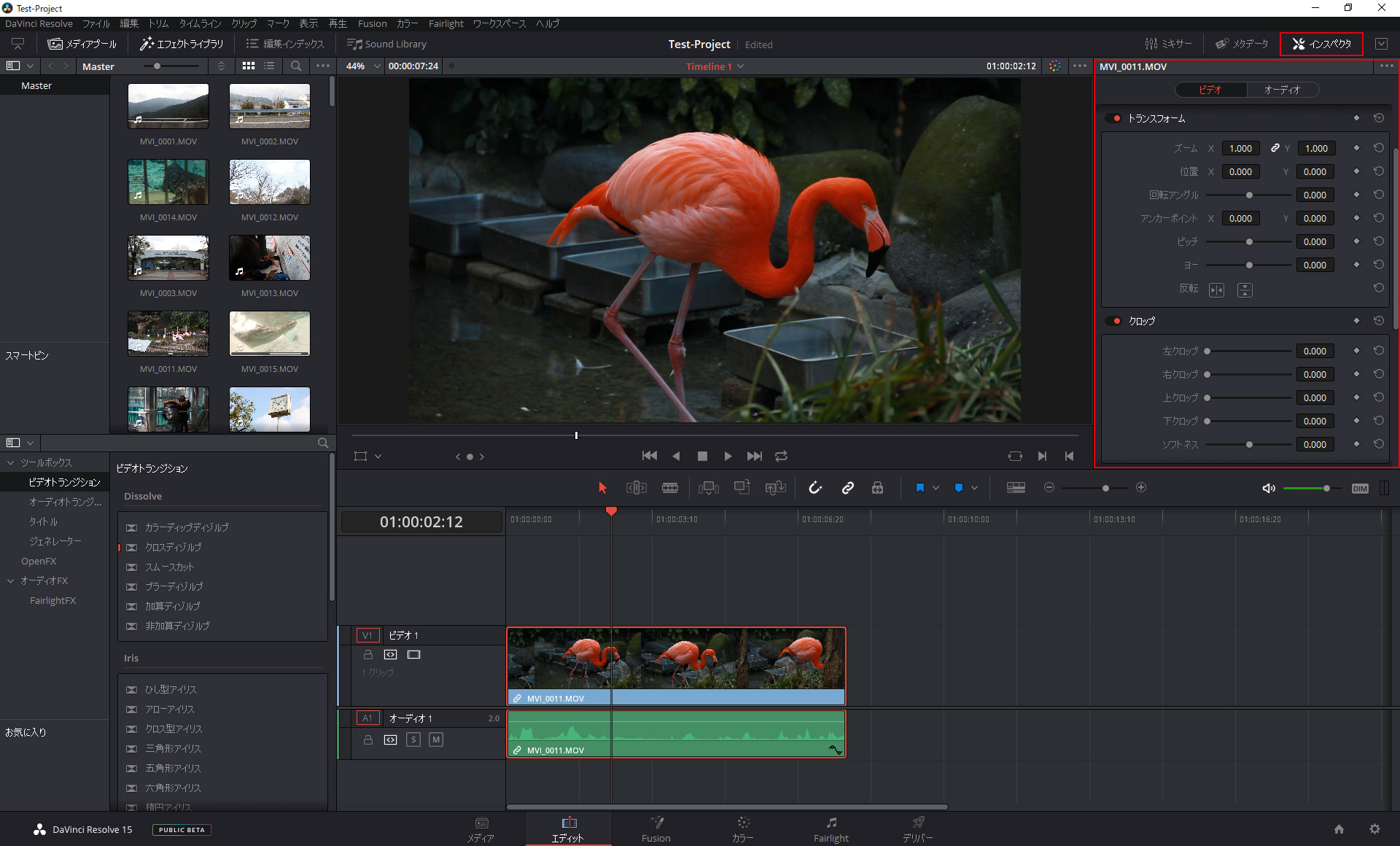The image size is (1400, 846).
Task: Flip clip vertically in Inspector
Action: (1245, 290)
